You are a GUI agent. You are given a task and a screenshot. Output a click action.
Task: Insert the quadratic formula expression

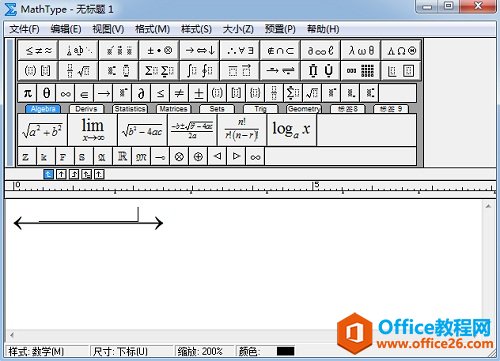(192, 130)
